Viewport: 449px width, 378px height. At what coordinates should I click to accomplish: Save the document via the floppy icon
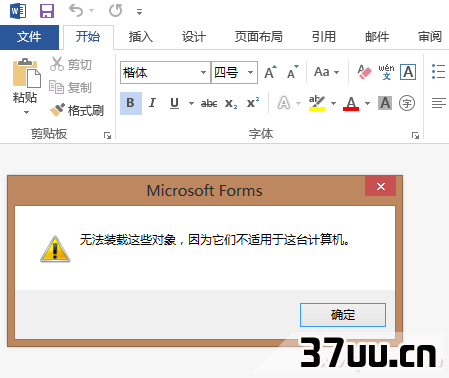coord(47,11)
